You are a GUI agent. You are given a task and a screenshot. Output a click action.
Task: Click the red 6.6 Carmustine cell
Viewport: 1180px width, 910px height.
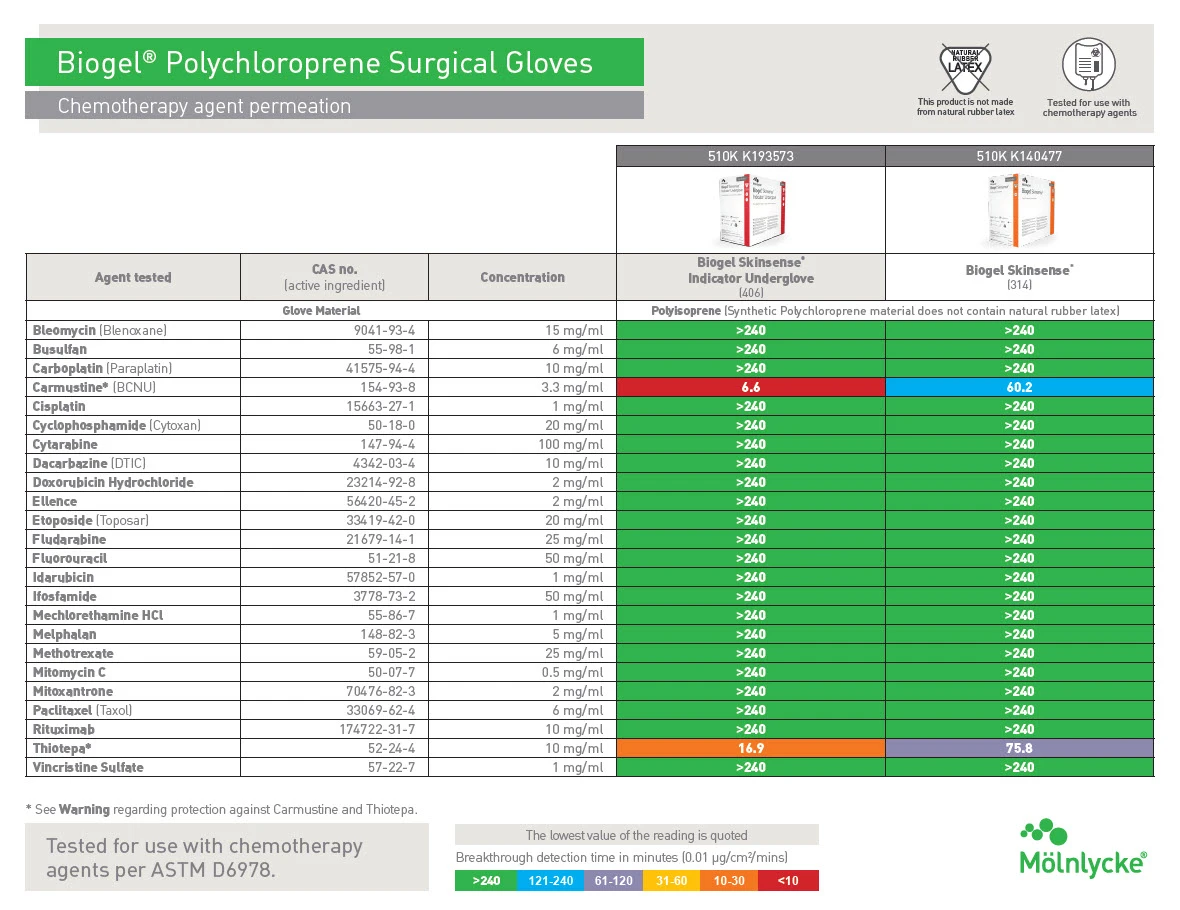[751, 387]
